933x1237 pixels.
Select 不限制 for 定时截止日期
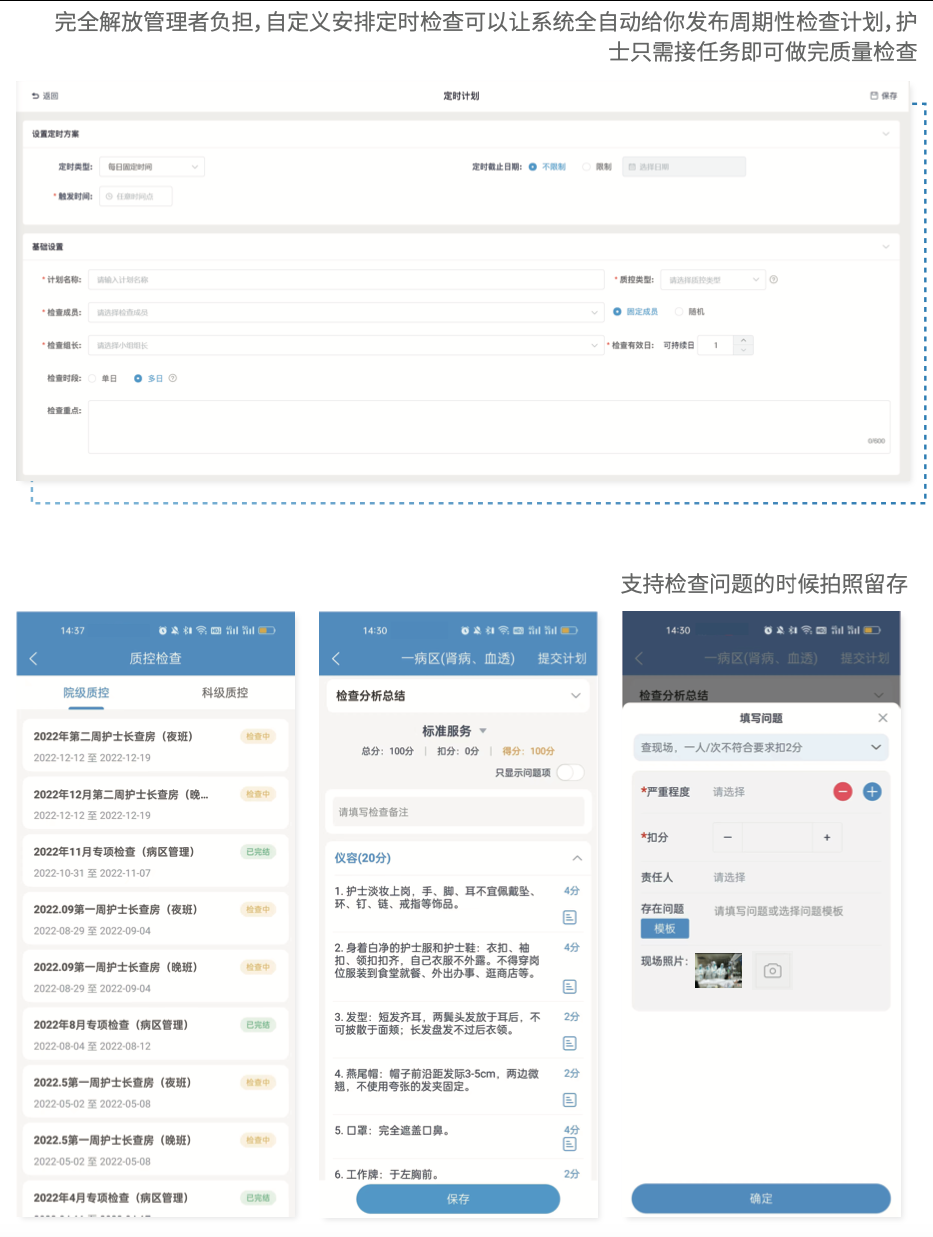point(548,167)
